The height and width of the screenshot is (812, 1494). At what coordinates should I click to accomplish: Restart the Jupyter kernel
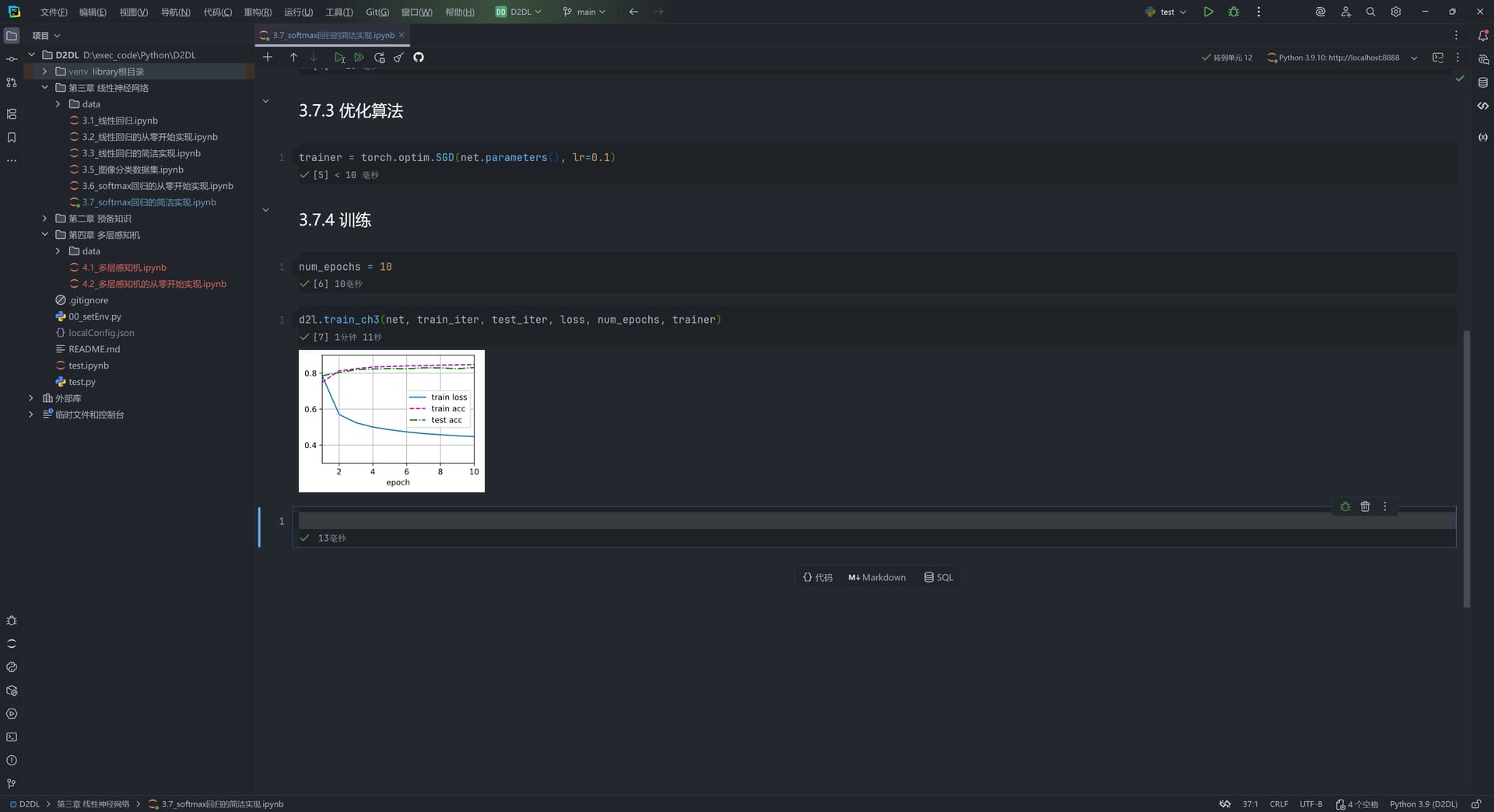tap(379, 58)
